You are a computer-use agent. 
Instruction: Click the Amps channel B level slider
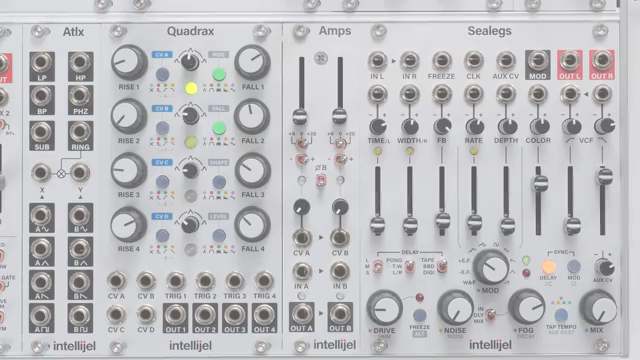click(x=340, y=117)
